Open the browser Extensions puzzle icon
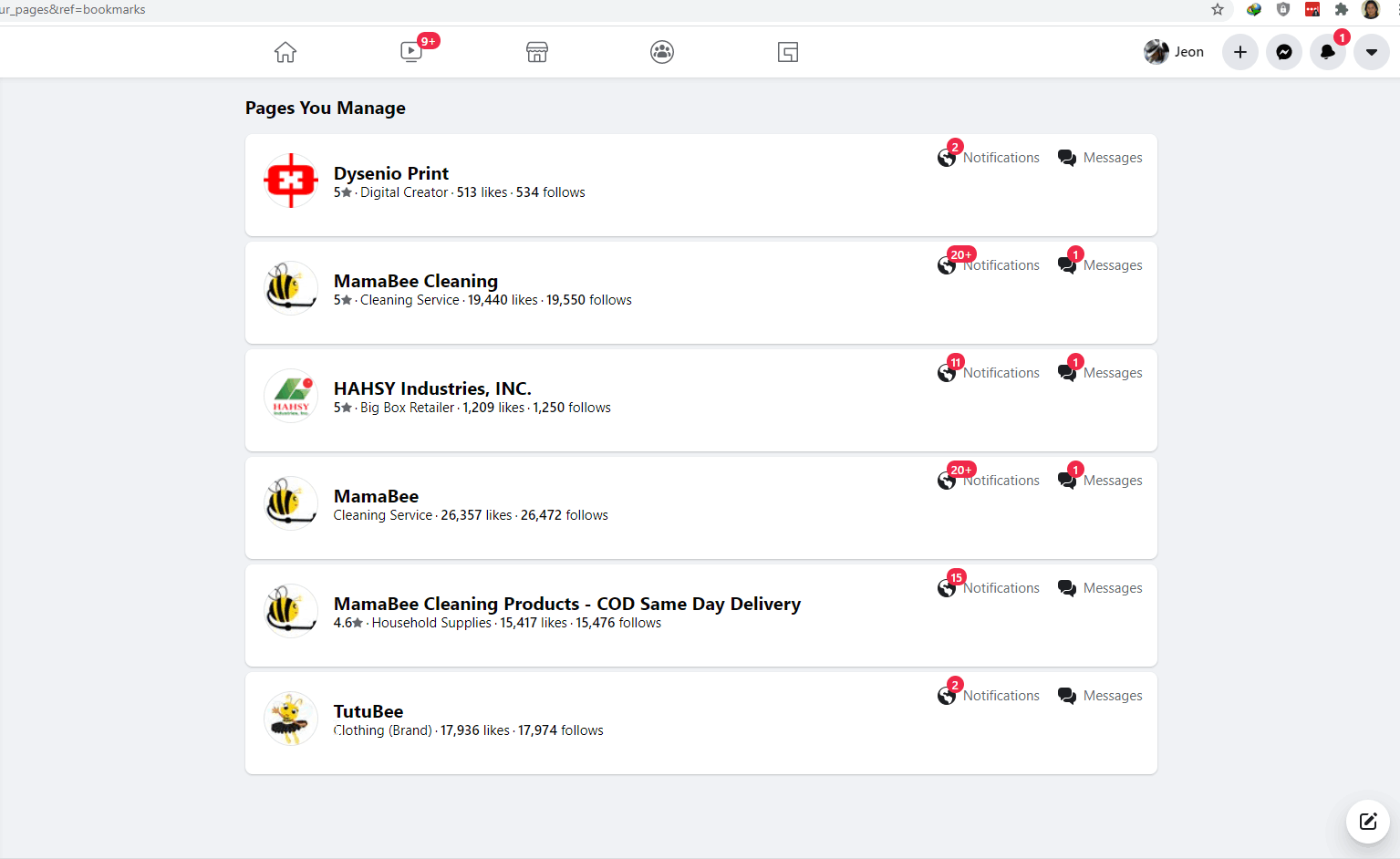 click(x=1342, y=9)
